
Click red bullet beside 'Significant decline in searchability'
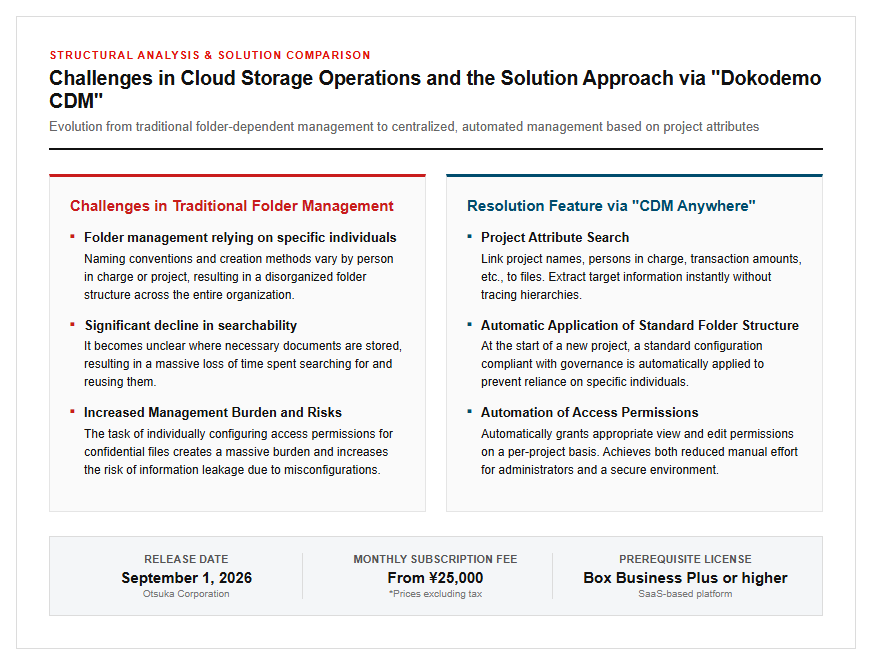coord(72,324)
